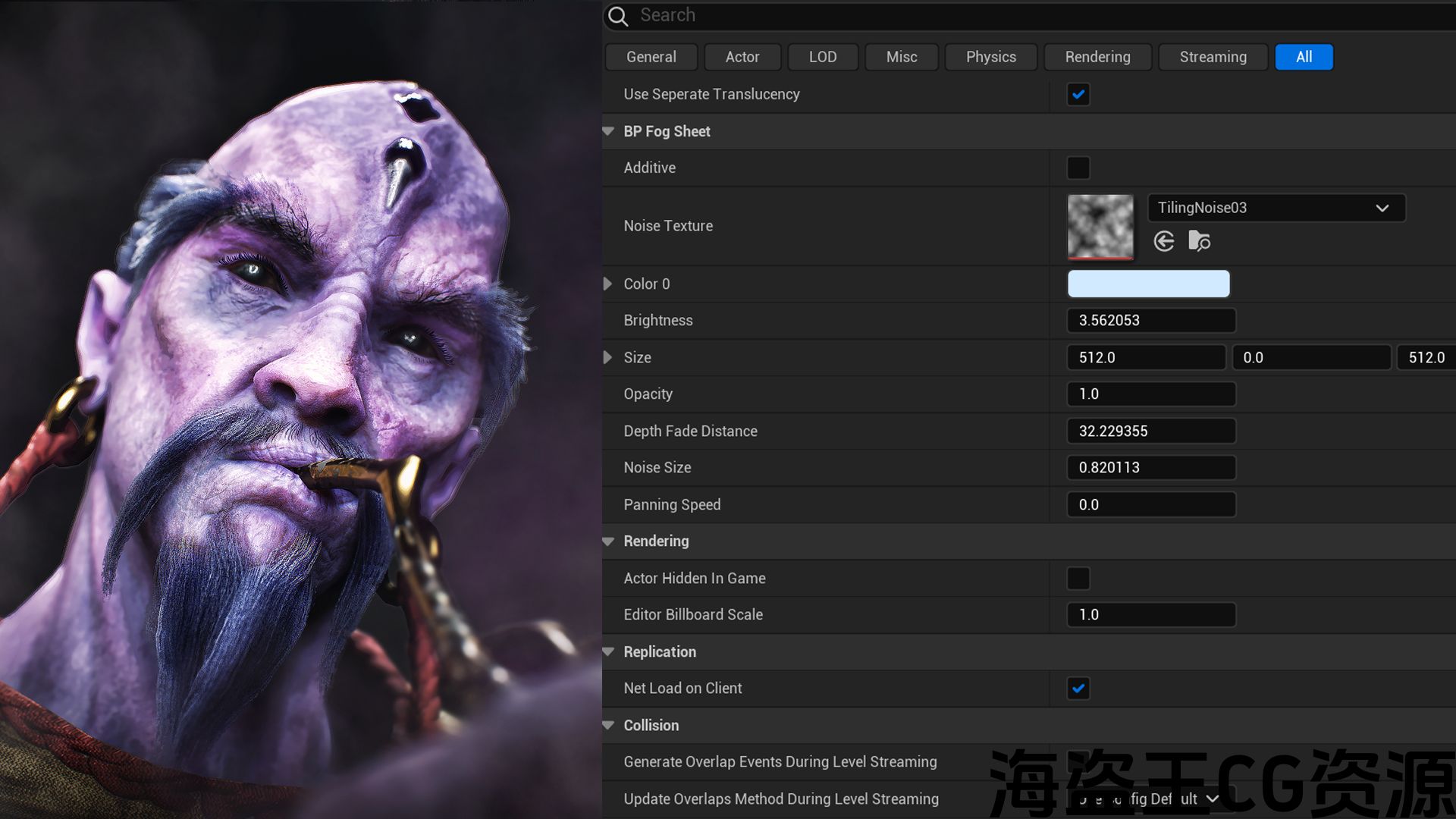Open the light blue Color 0 swatch

(1148, 284)
